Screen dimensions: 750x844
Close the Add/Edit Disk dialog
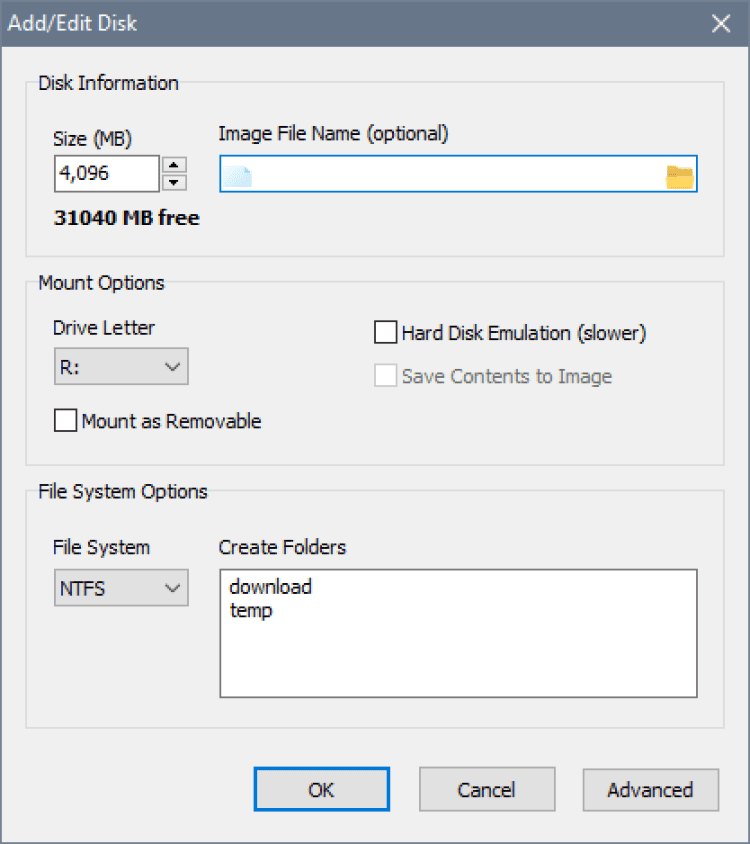[721, 24]
